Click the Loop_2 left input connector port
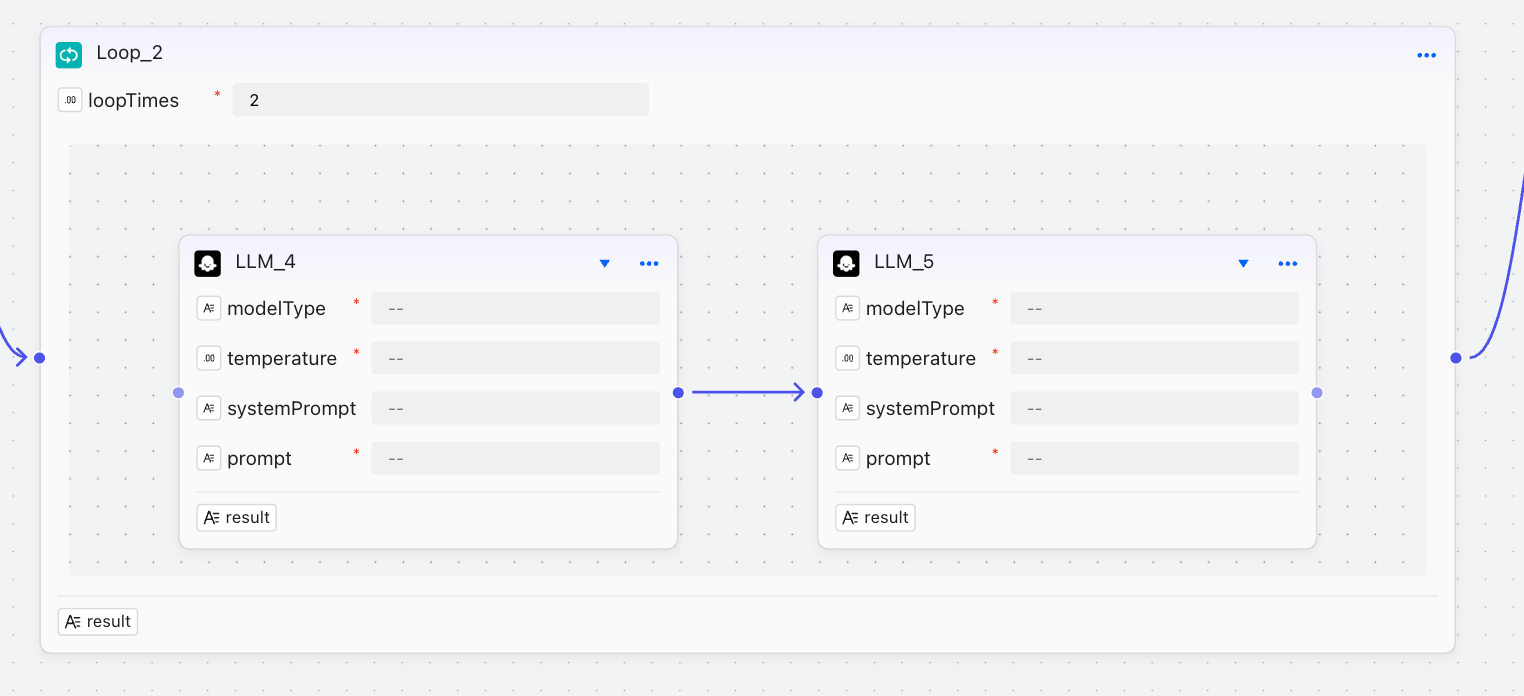This screenshot has width=1524, height=696. (x=40, y=357)
